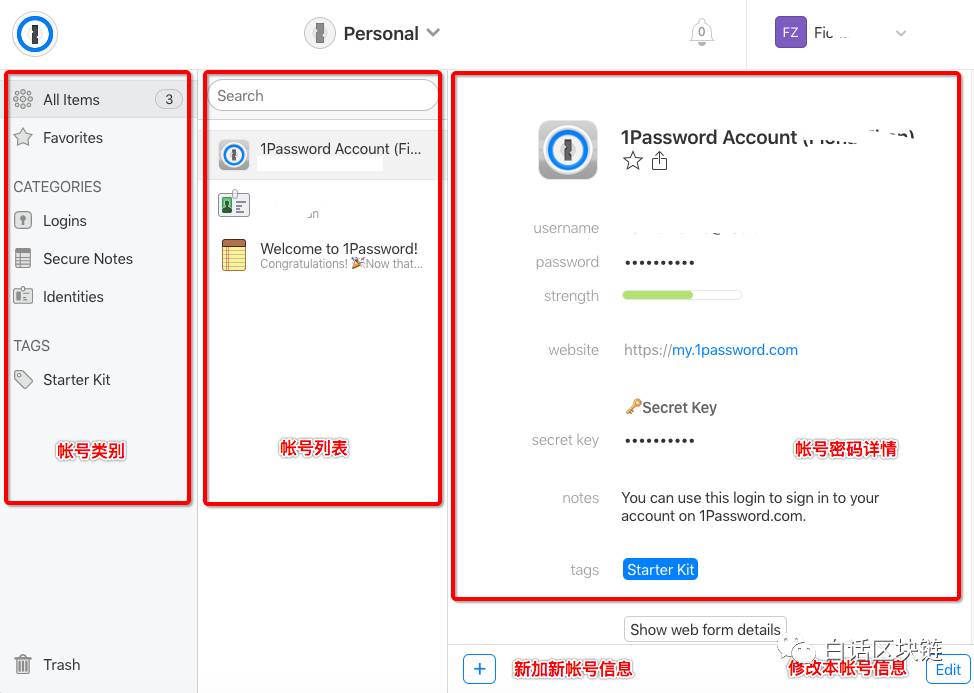Click the blue Starter Kit tag pill
Image resolution: width=974 pixels, height=693 pixels.
pos(660,569)
